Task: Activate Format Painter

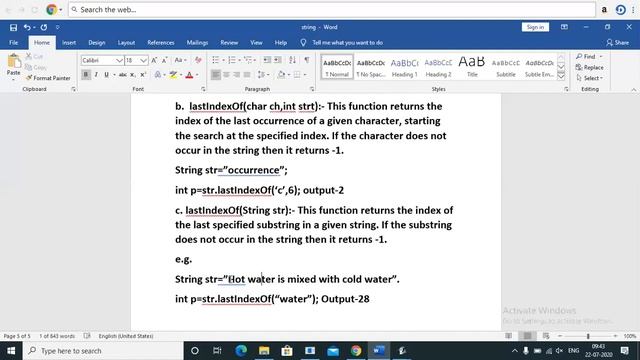Action: (x=48, y=78)
